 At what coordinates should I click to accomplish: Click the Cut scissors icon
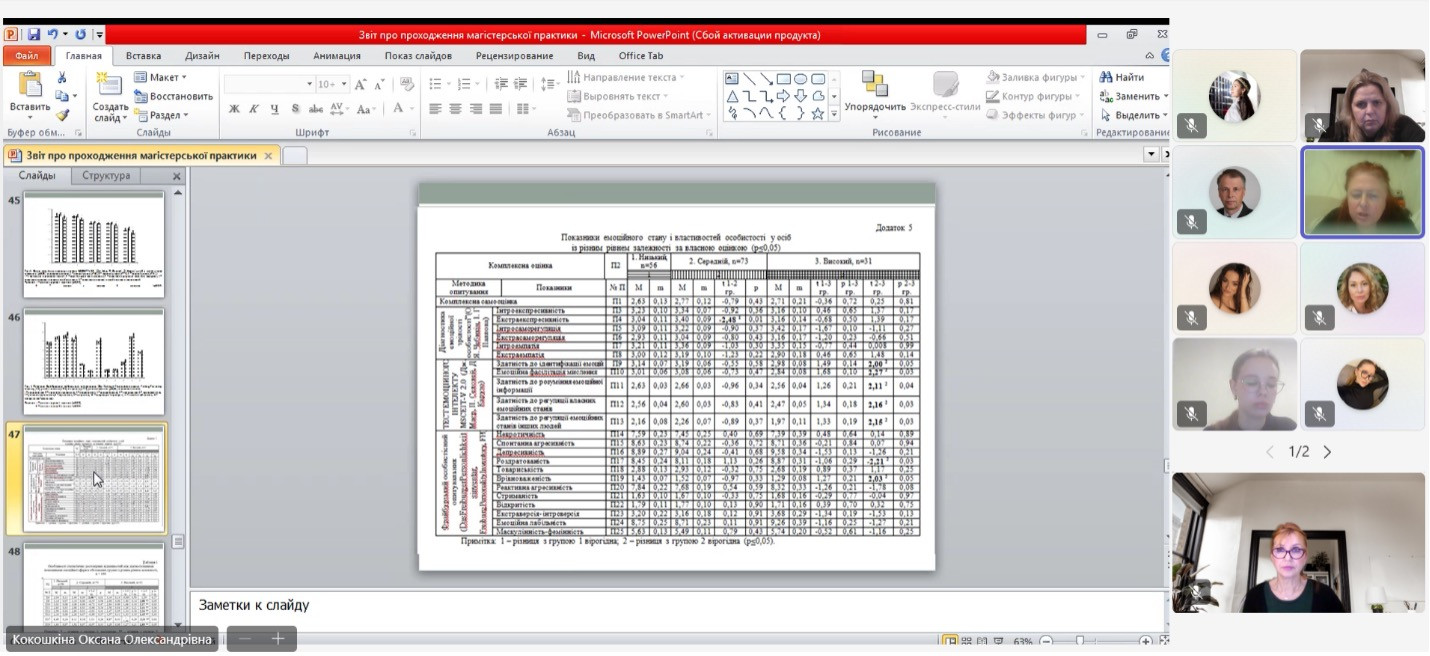tap(62, 77)
